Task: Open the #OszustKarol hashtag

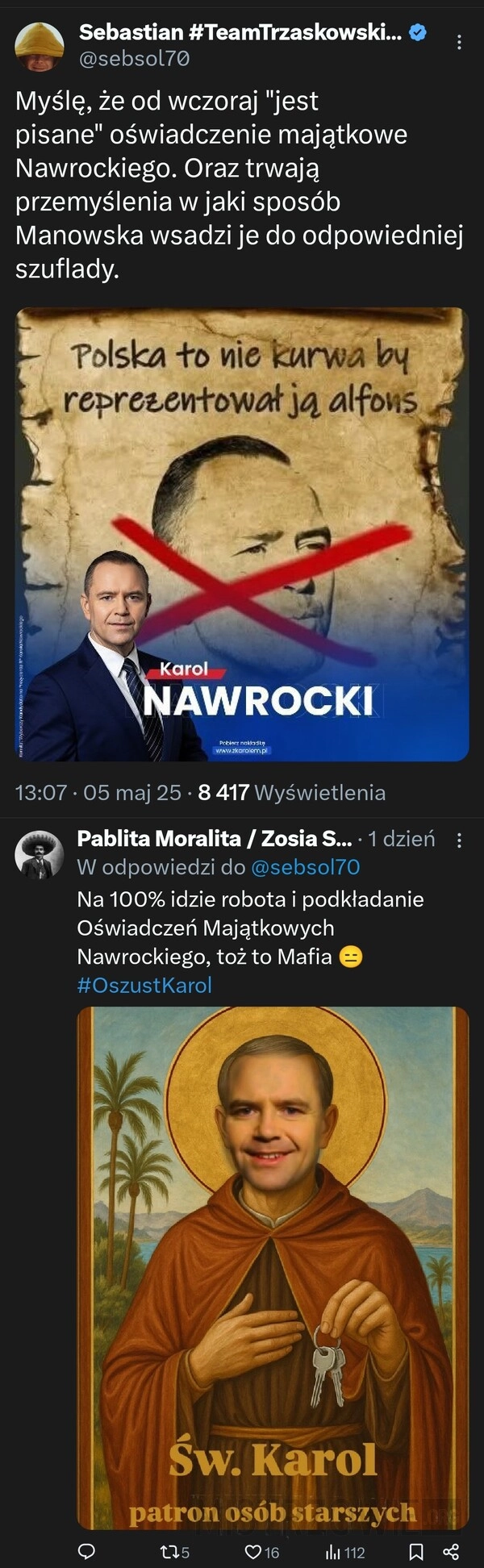Action: tap(144, 985)
